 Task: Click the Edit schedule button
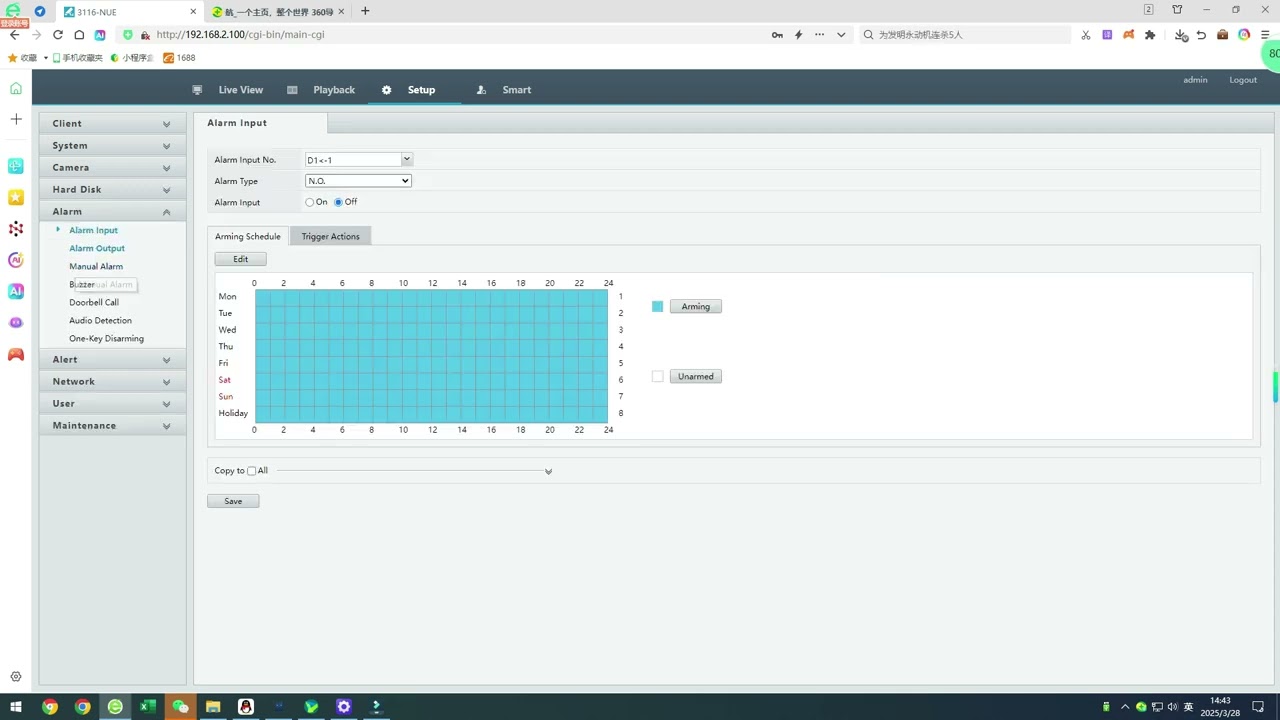pyautogui.click(x=241, y=259)
